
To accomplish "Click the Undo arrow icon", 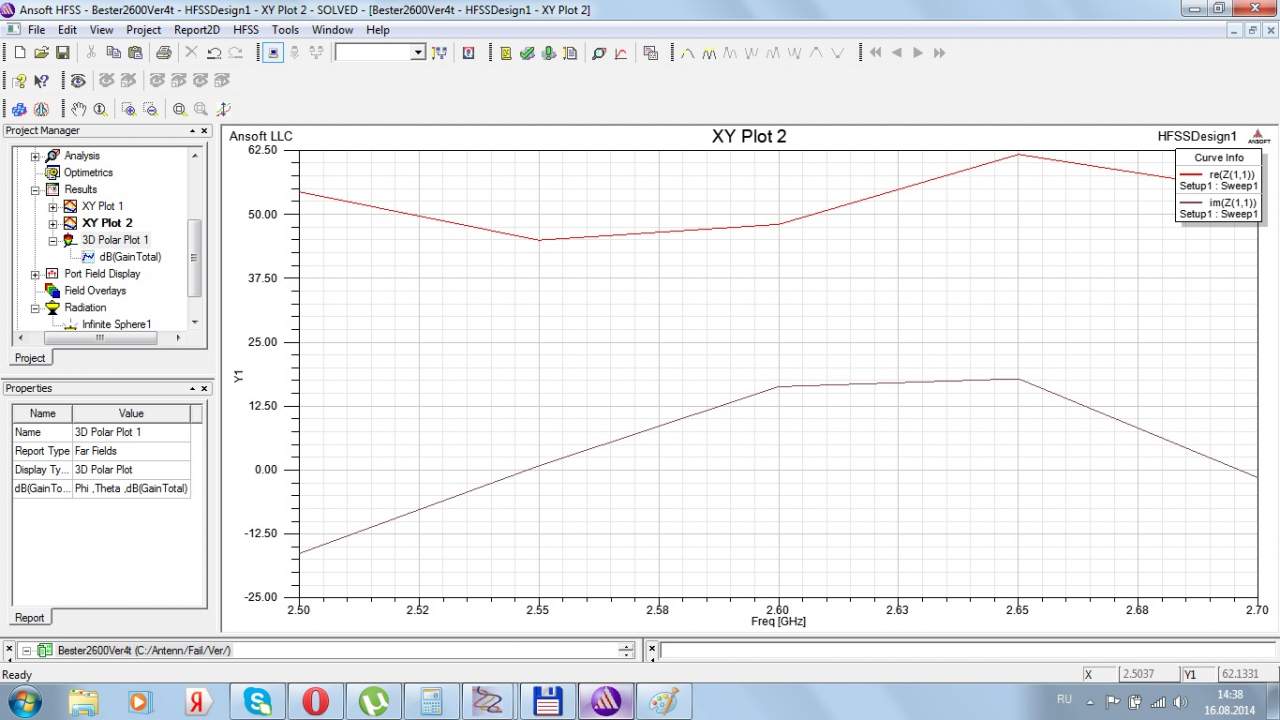I will (x=213, y=53).
